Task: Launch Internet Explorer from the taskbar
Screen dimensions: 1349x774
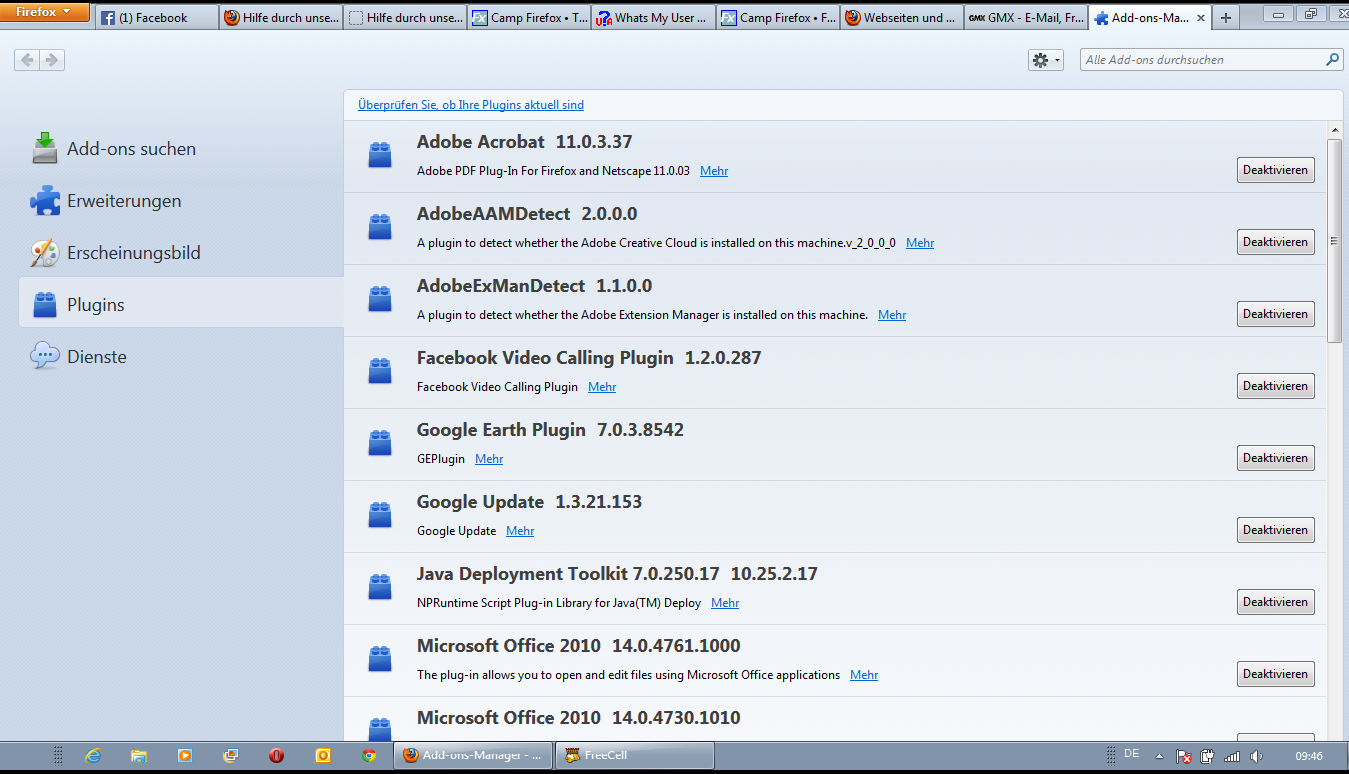Action: pyautogui.click(x=93, y=756)
